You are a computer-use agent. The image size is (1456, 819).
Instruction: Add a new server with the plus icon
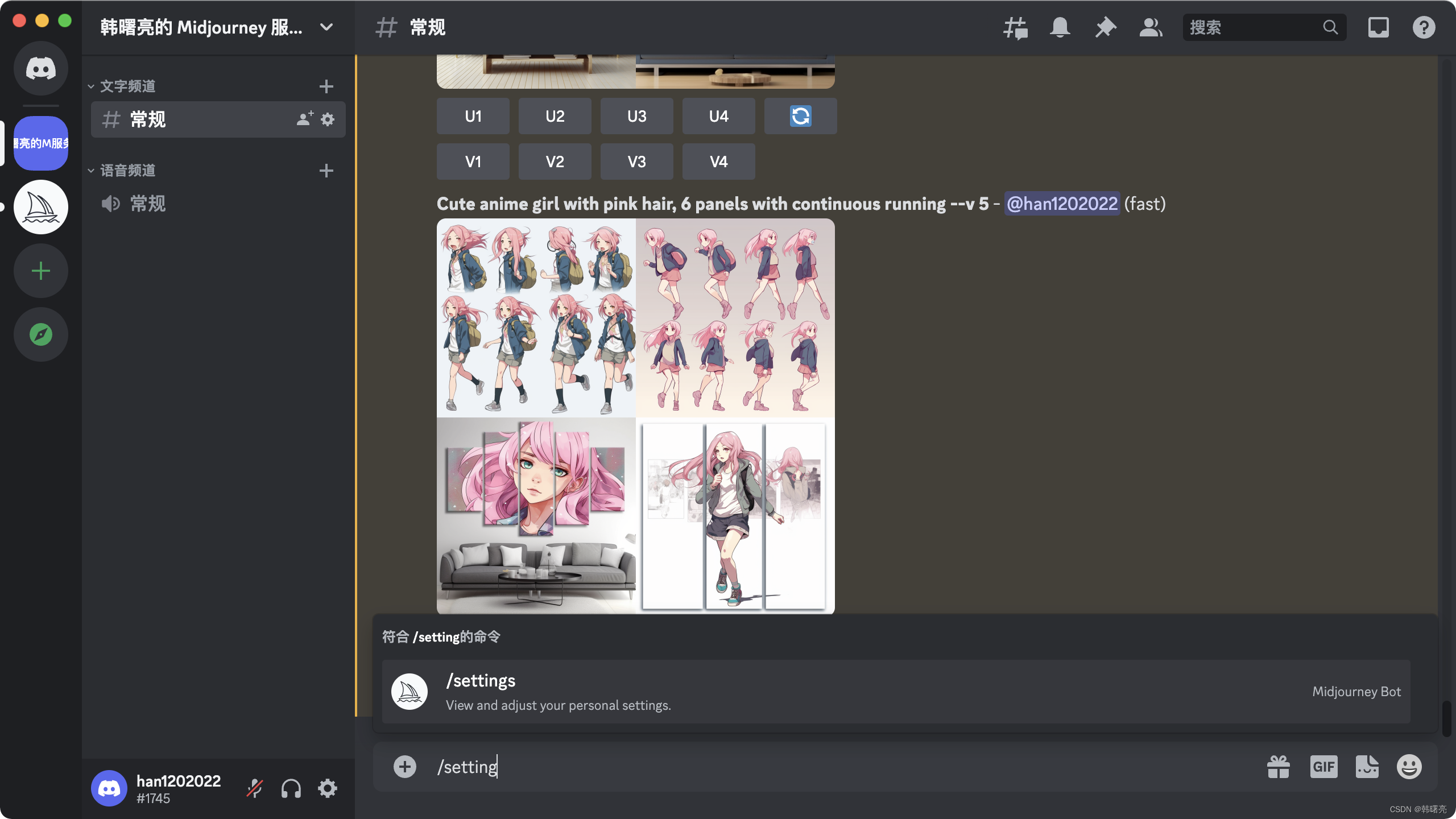[x=41, y=271]
